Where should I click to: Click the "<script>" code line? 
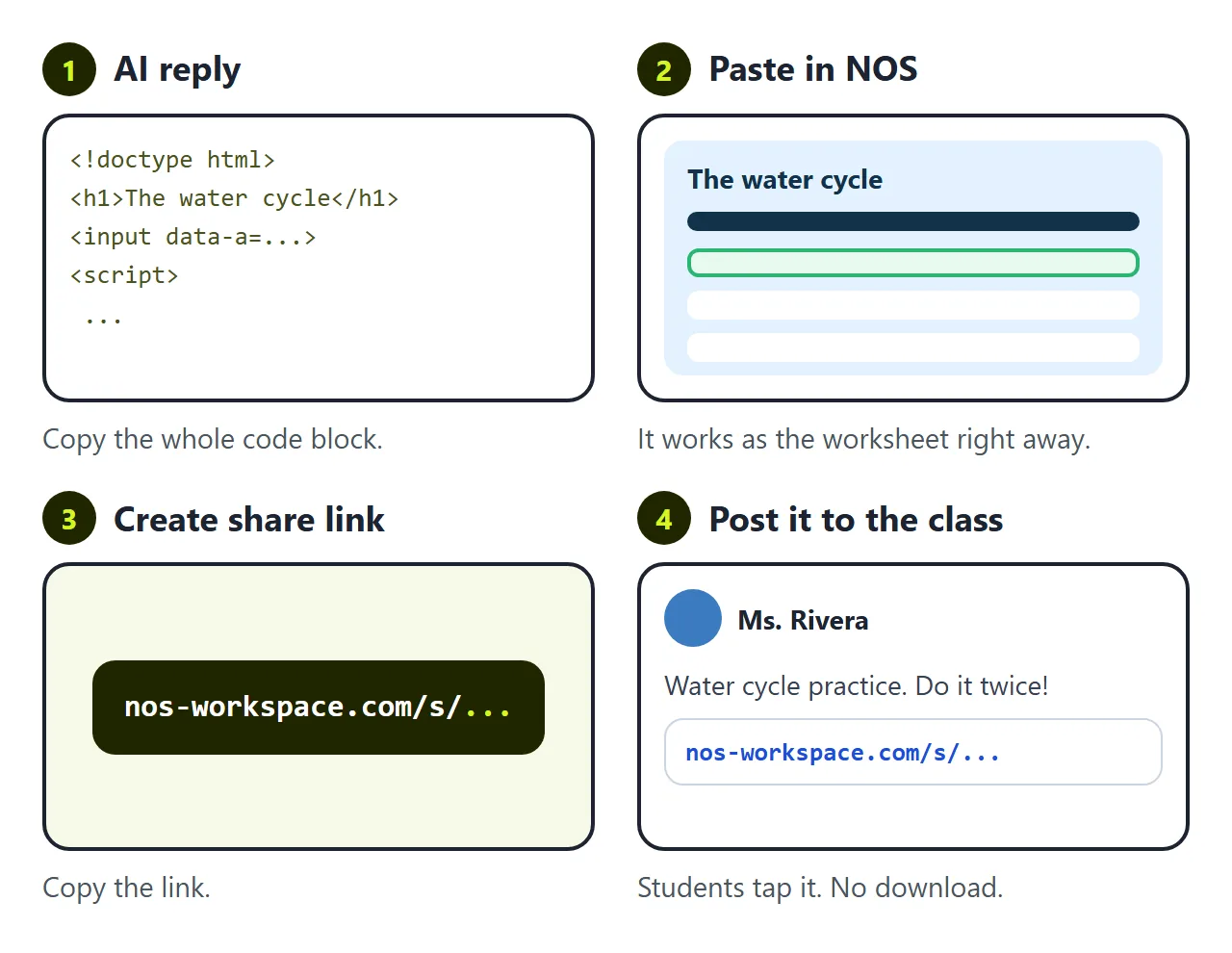coord(124,275)
